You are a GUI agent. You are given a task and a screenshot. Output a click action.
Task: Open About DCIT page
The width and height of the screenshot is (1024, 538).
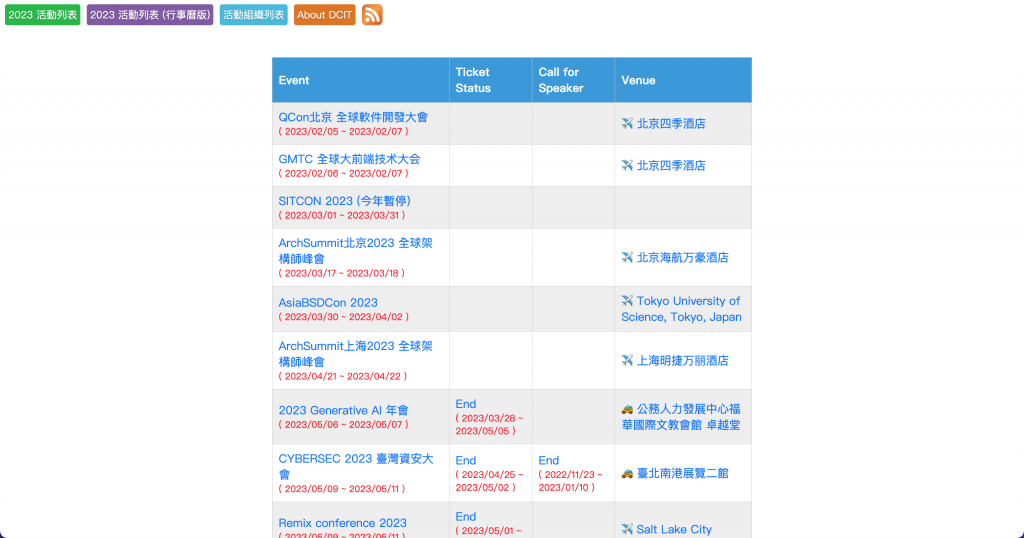click(325, 14)
